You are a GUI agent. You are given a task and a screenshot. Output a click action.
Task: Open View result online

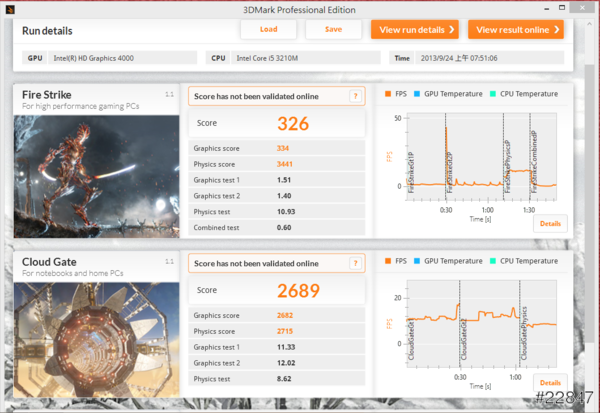[513, 30]
